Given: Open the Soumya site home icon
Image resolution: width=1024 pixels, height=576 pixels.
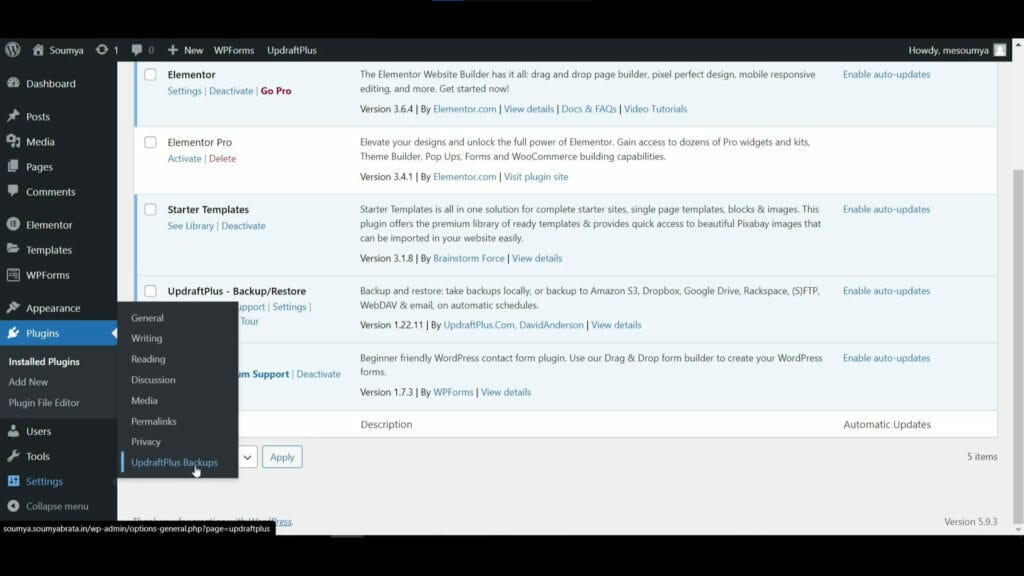Looking at the screenshot, I should [38, 50].
